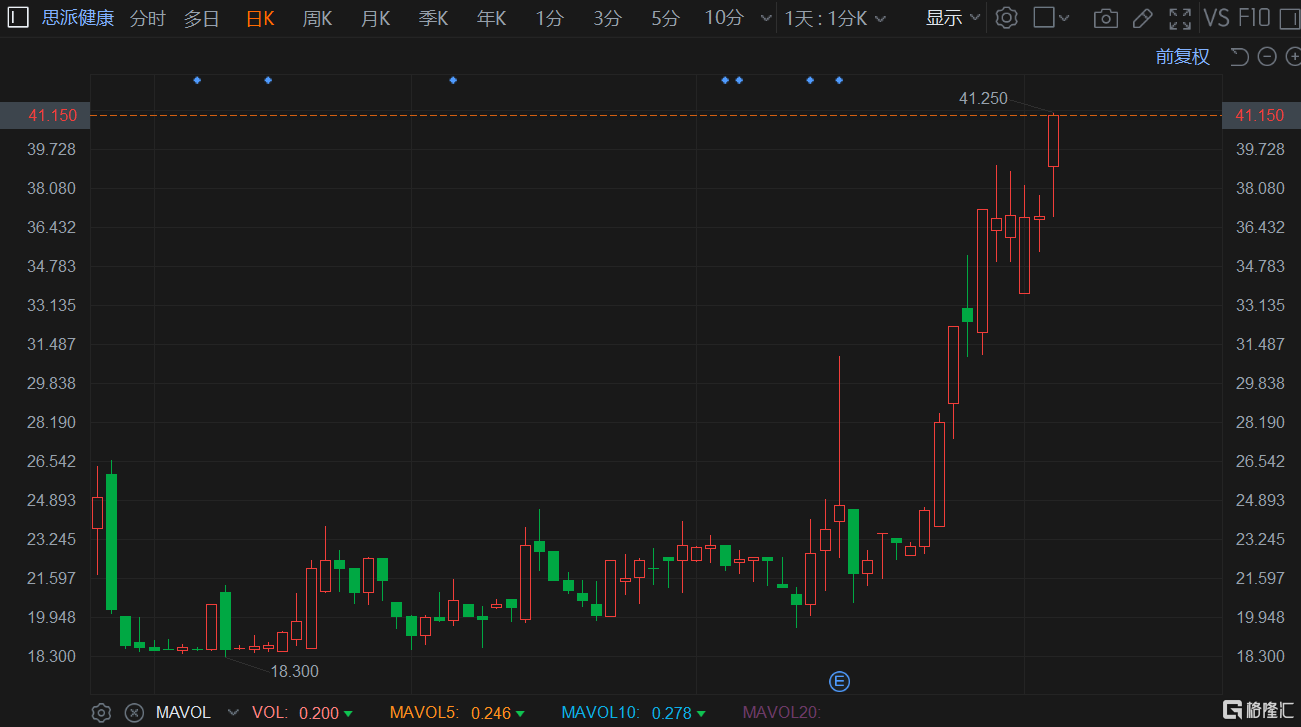Capture chart with the camera screenshot icon
1301x727 pixels.
pyautogui.click(x=1106, y=17)
